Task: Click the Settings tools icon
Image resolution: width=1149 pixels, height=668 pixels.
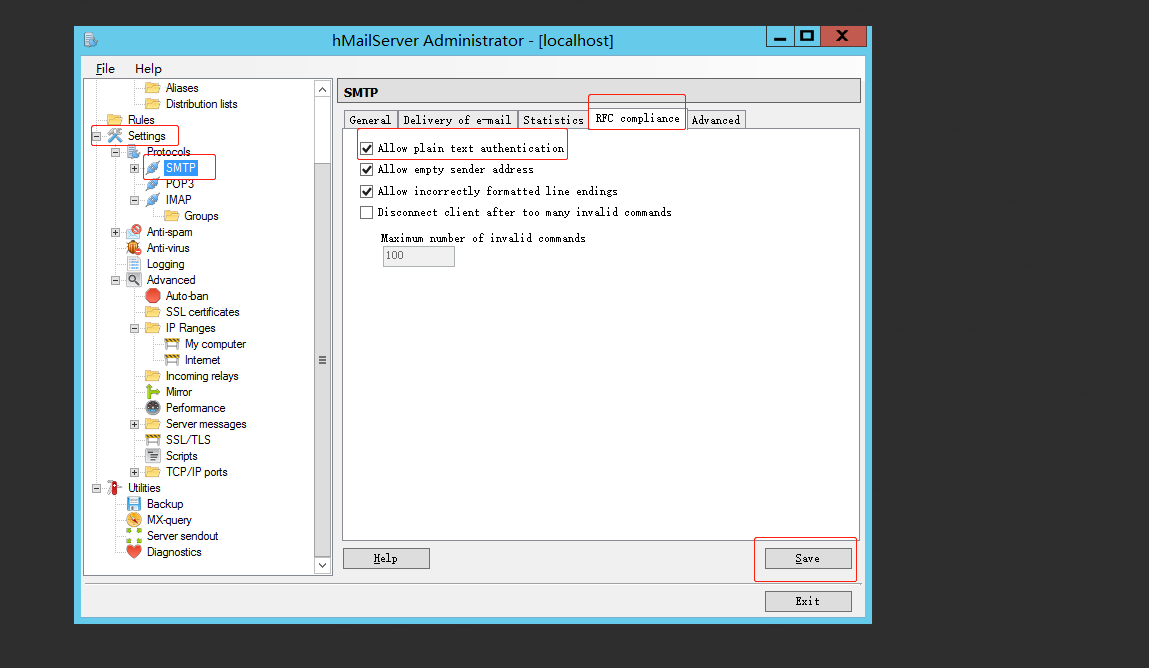Action: [x=115, y=136]
